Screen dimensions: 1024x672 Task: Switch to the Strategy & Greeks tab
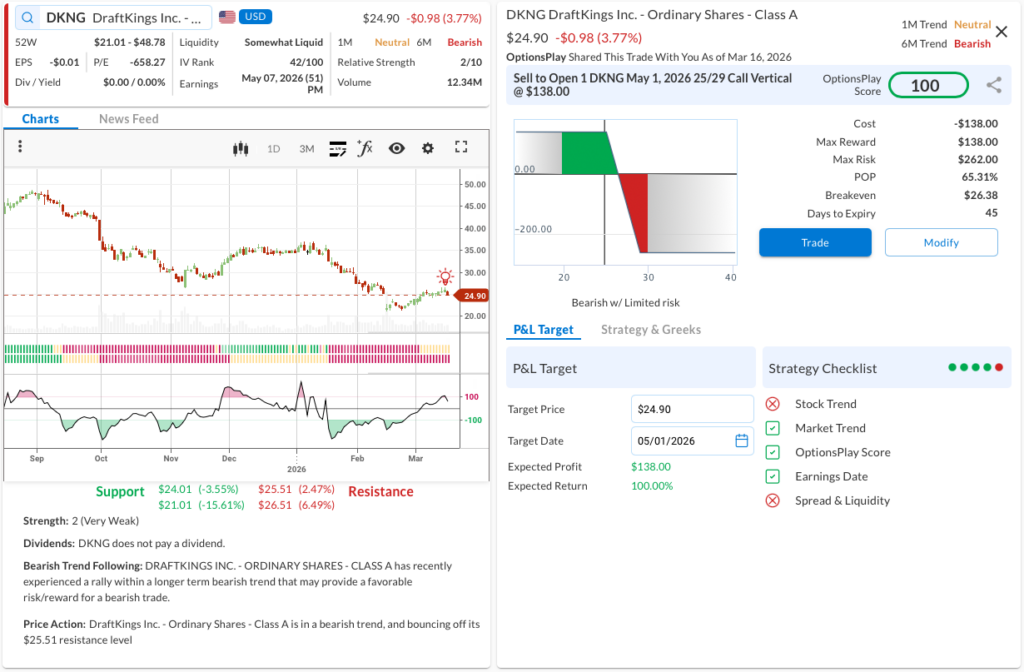650,329
